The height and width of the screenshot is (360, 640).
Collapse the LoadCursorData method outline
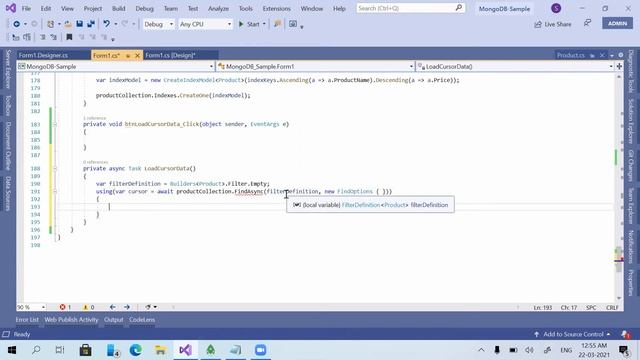[x=55, y=168]
